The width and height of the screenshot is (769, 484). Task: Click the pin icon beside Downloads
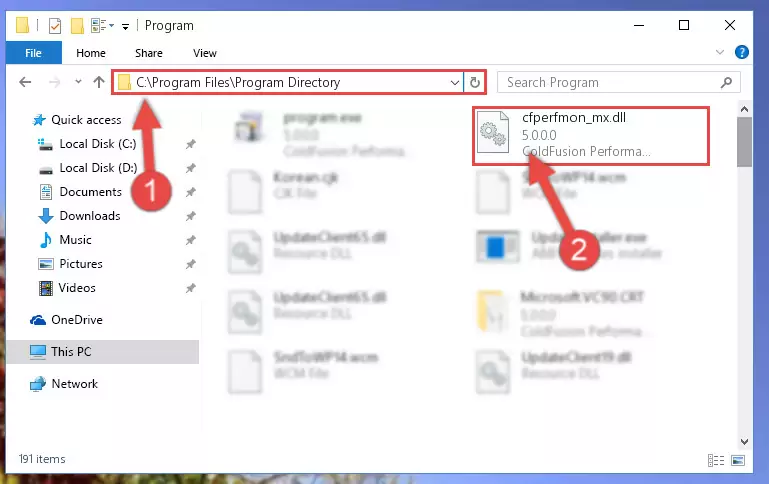[x=190, y=216]
